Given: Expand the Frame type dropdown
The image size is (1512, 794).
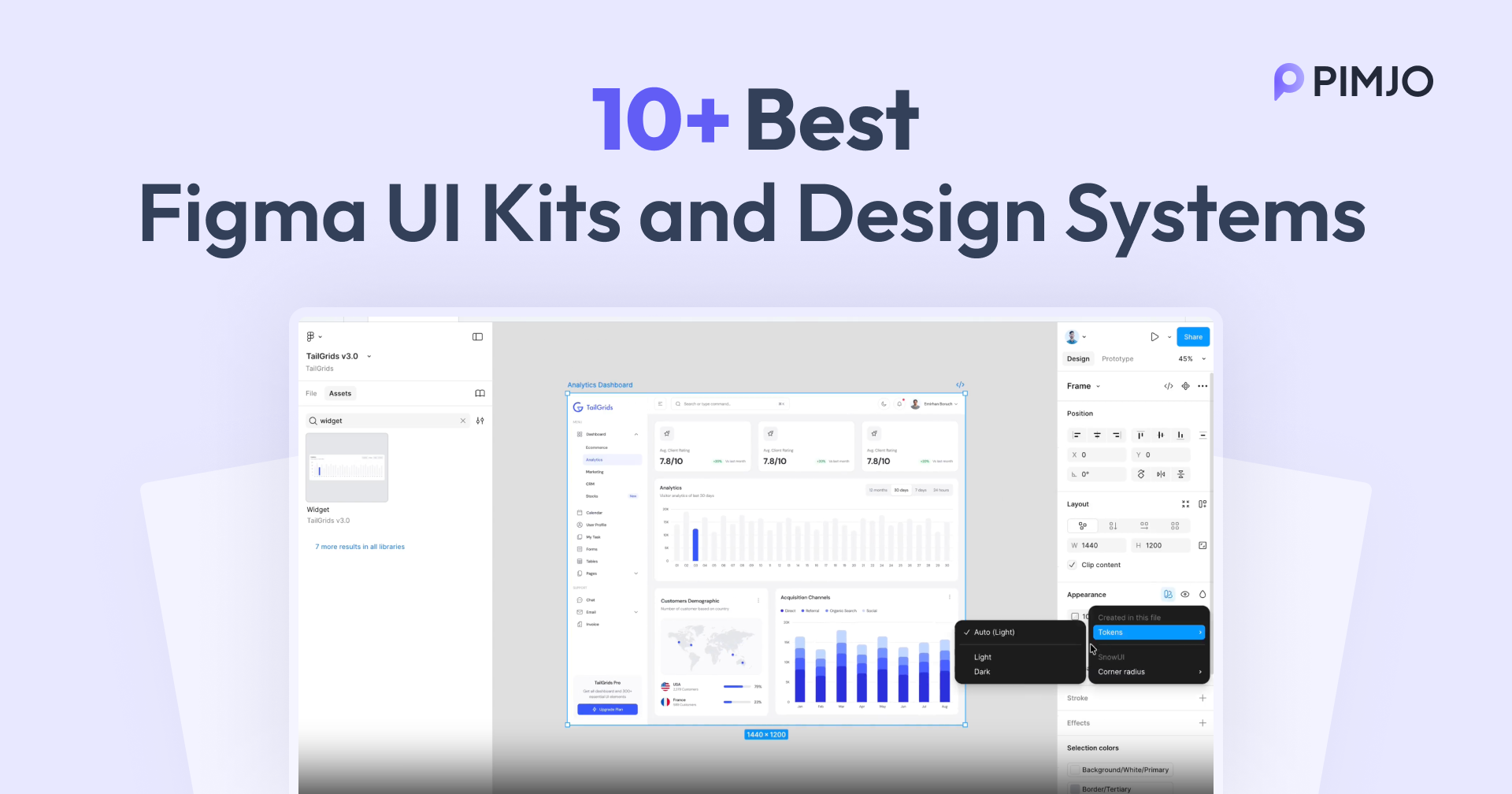Looking at the screenshot, I should click(x=1098, y=386).
